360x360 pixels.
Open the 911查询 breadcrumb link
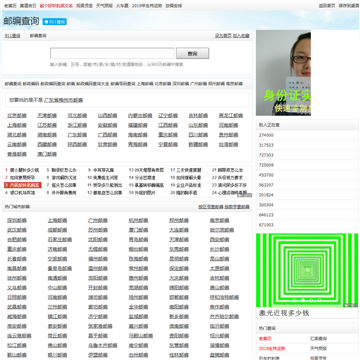[12, 36]
